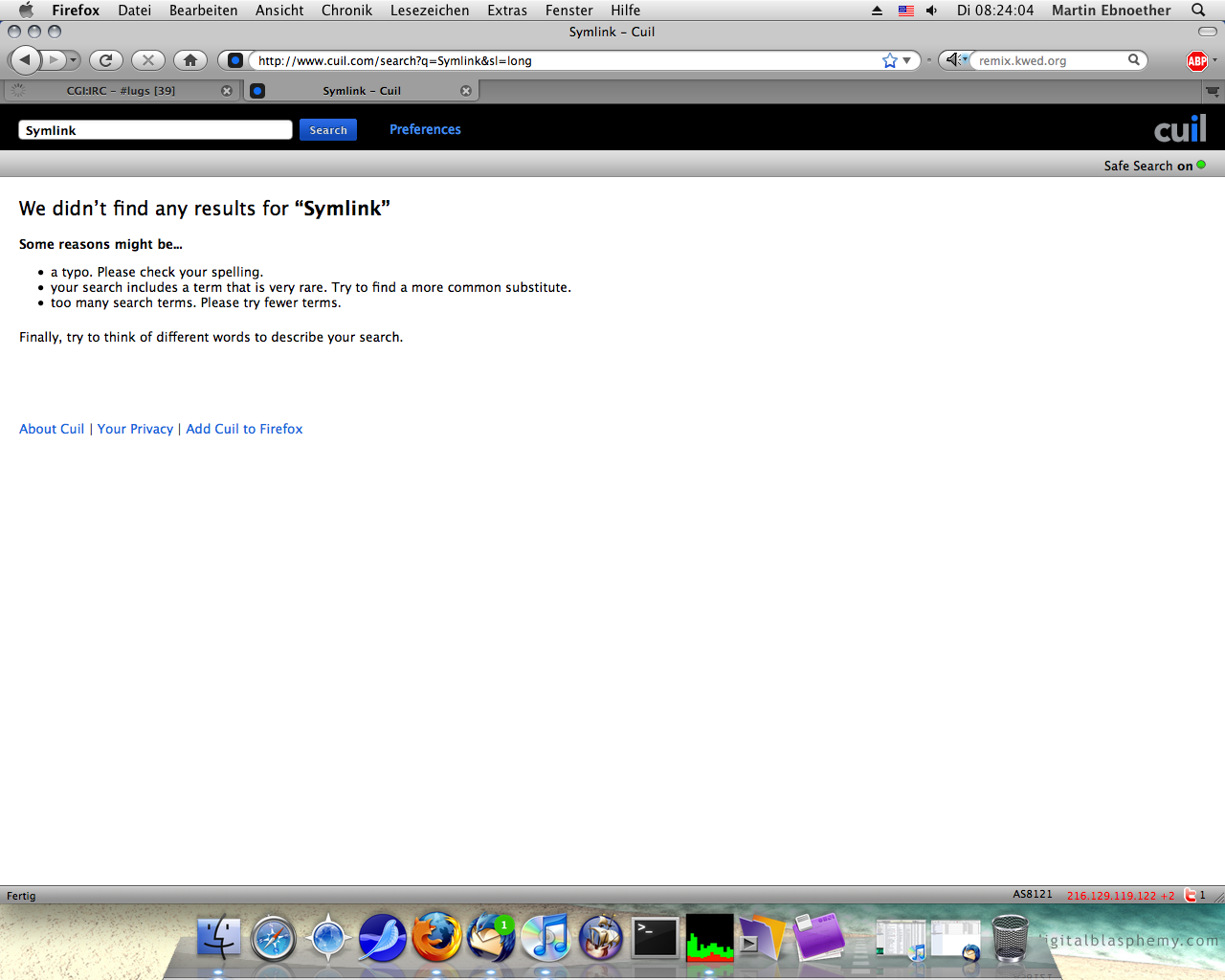Launch SeaMonkey from the dock
Screen dimensions: 1225x980
383,937
